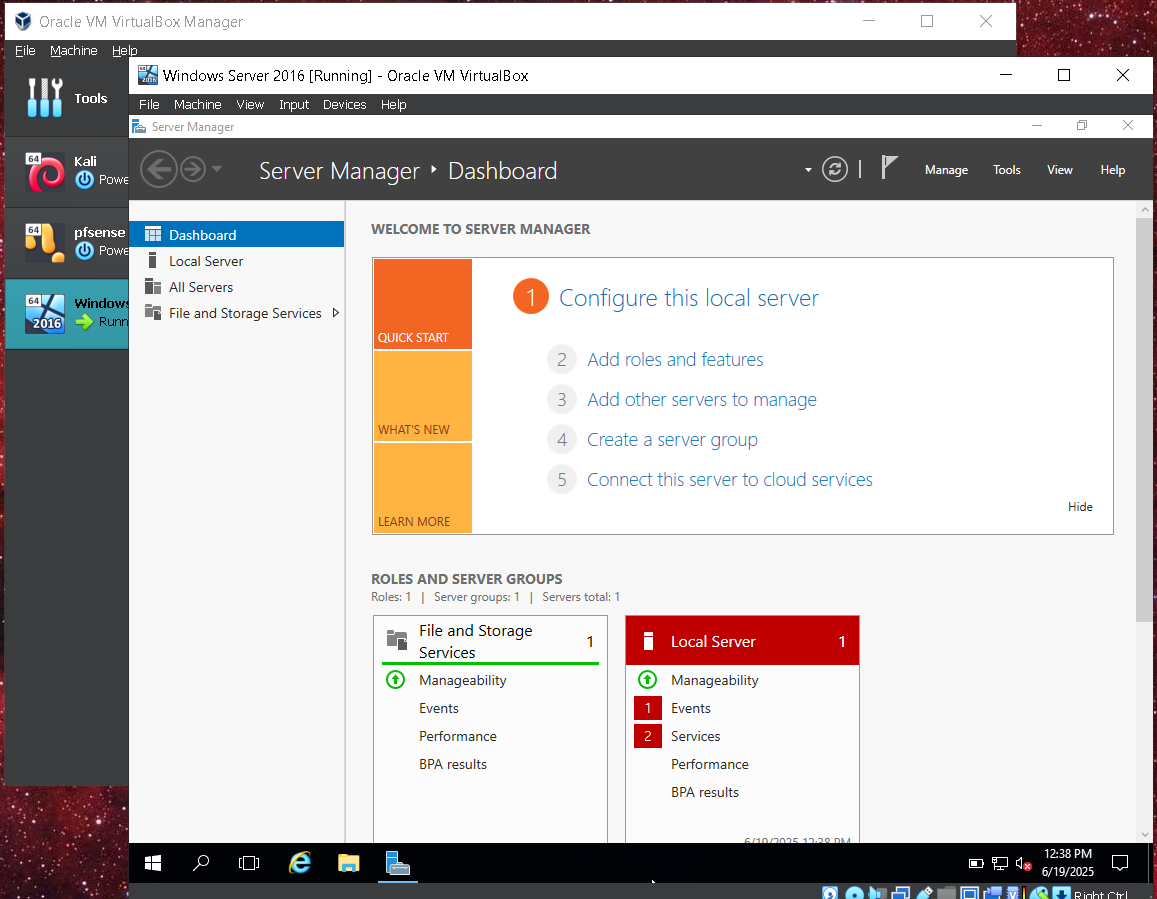The width and height of the screenshot is (1157, 899).
Task: Open the Tools menu in Server Manager header
Action: 1006,170
